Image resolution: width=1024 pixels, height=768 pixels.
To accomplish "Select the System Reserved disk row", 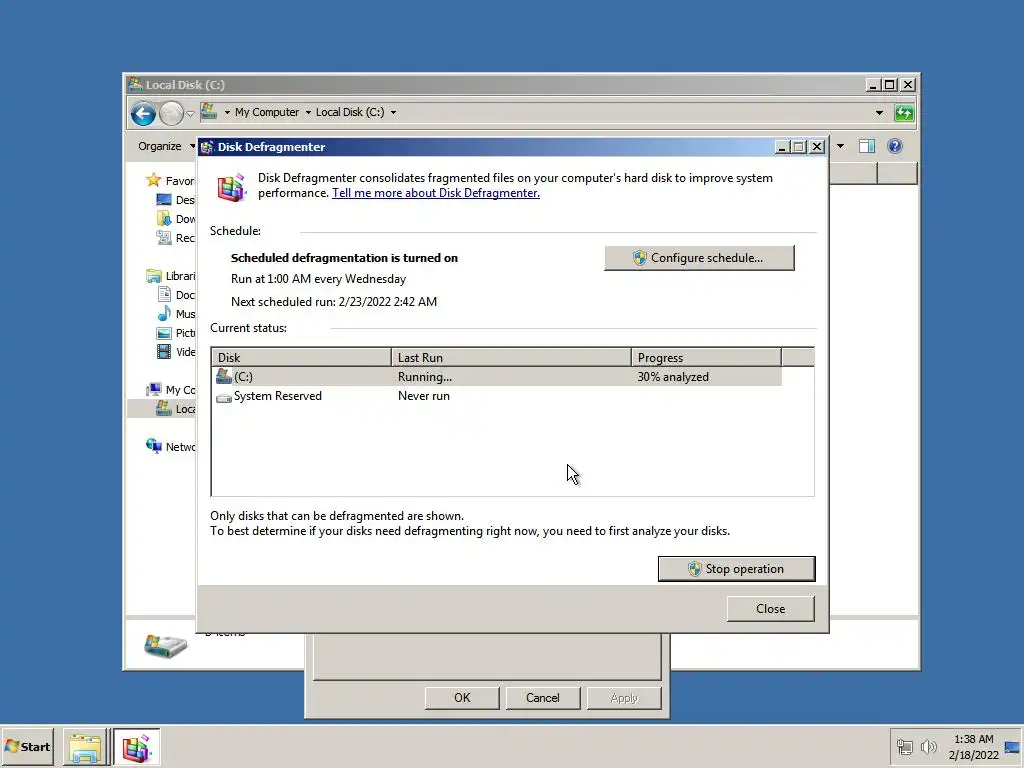I will click(497, 396).
